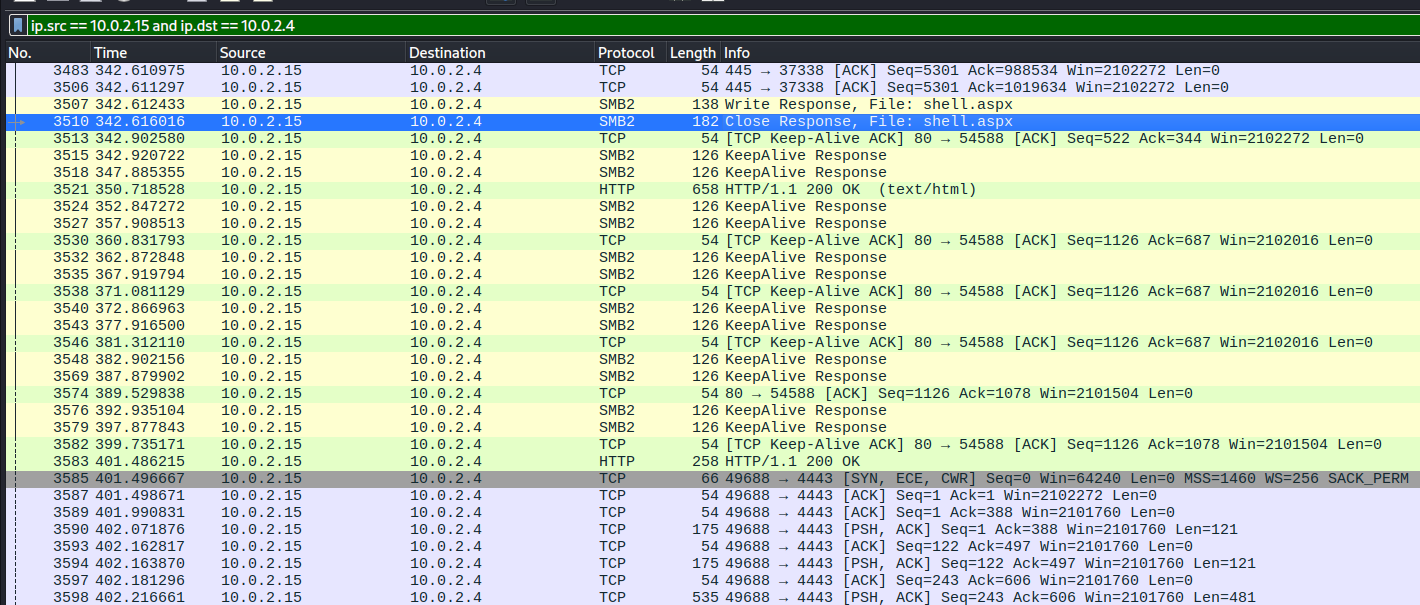Select packet 3583 HTTP/1.1 200 OK

[x=712, y=462]
